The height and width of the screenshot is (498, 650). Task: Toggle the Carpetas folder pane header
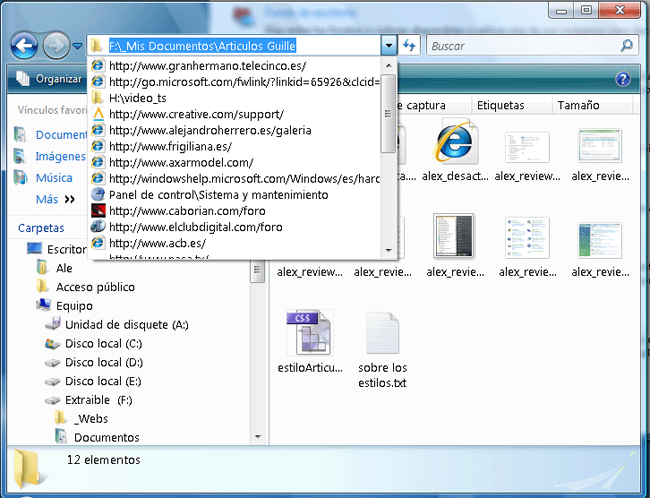point(41,228)
